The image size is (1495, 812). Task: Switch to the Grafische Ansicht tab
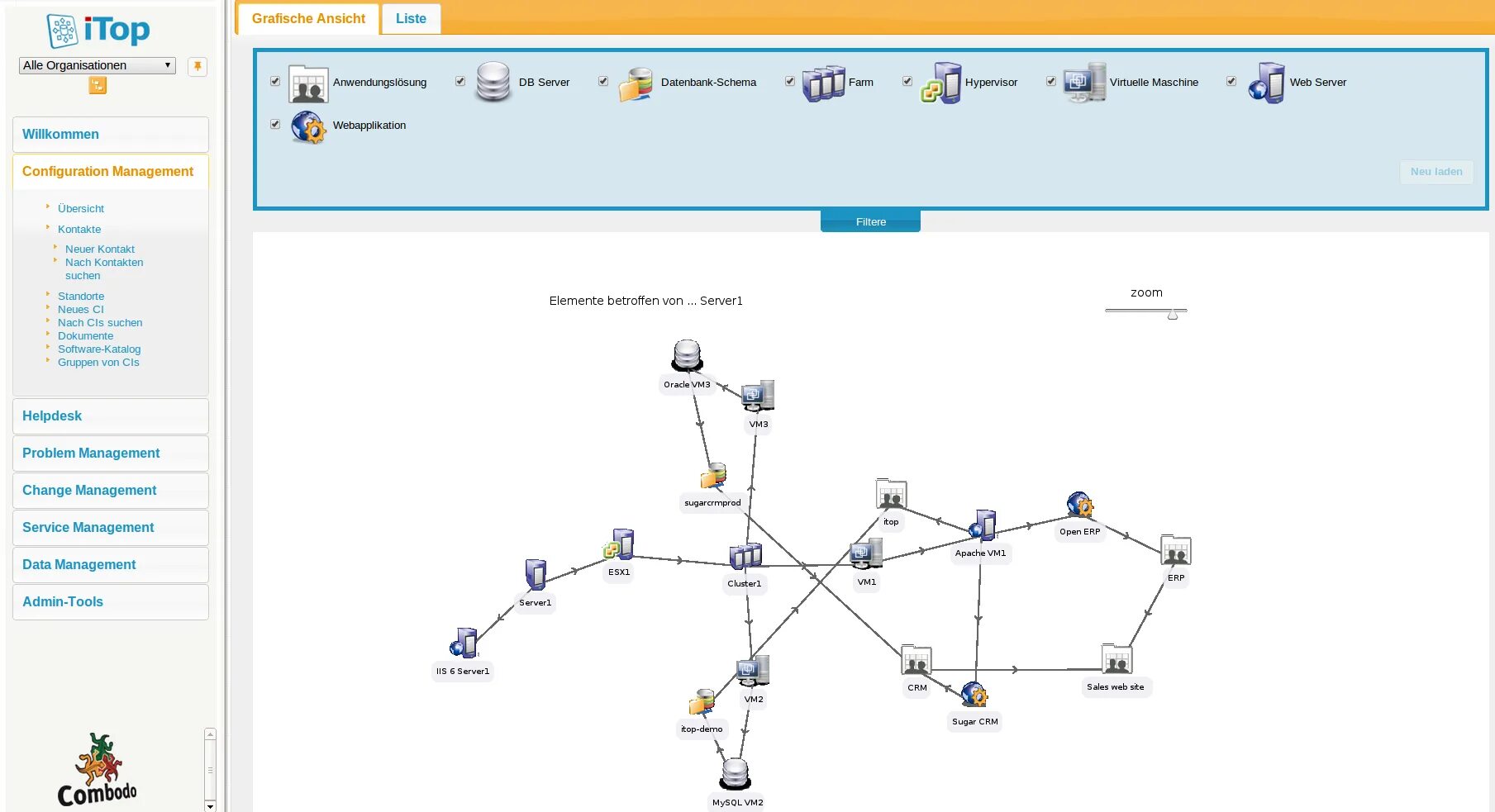coord(308,18)
